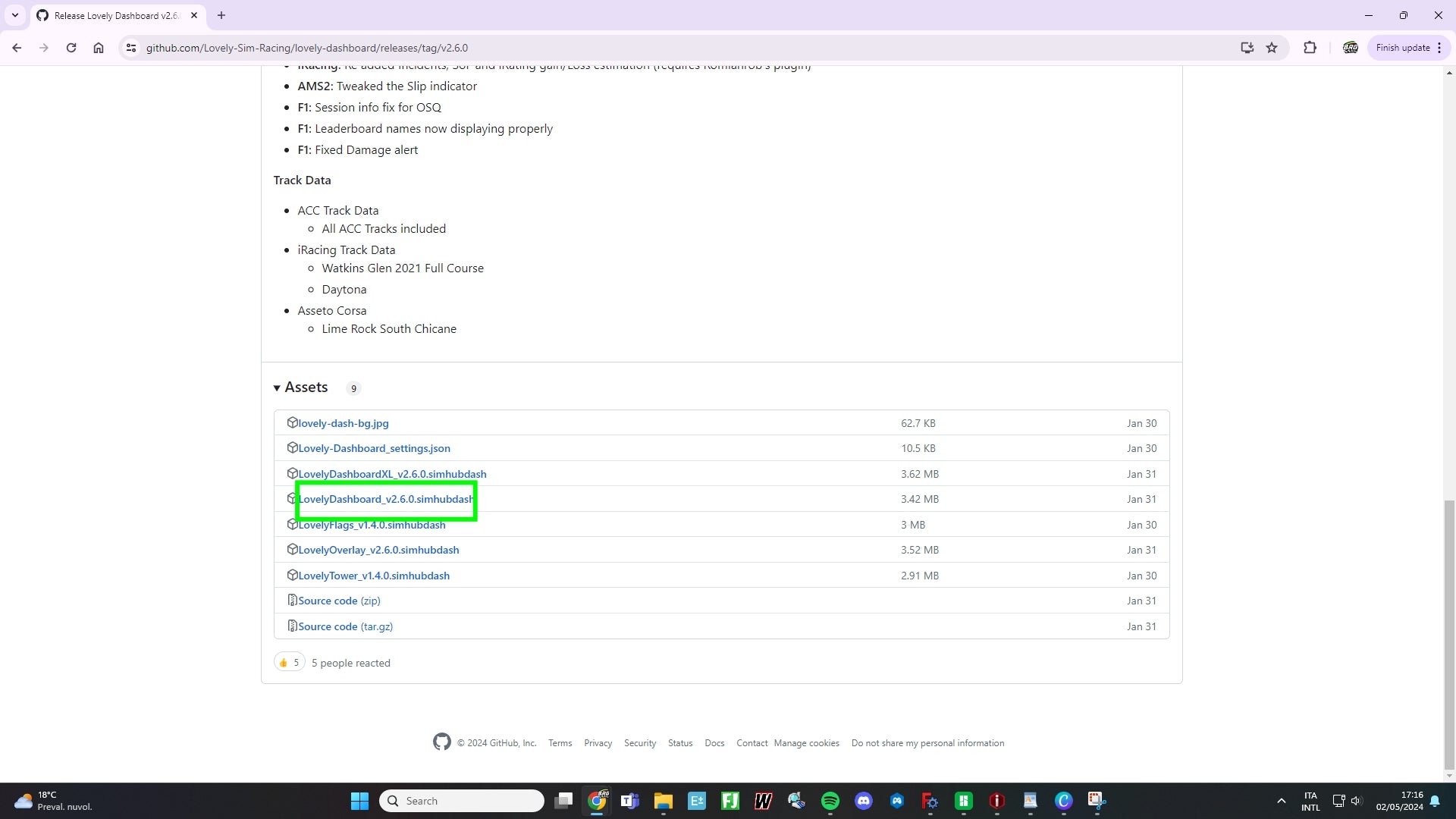This screenshot has height=819, width=1456.
Task: Open a new browser tab
Action: coord(221,15)
